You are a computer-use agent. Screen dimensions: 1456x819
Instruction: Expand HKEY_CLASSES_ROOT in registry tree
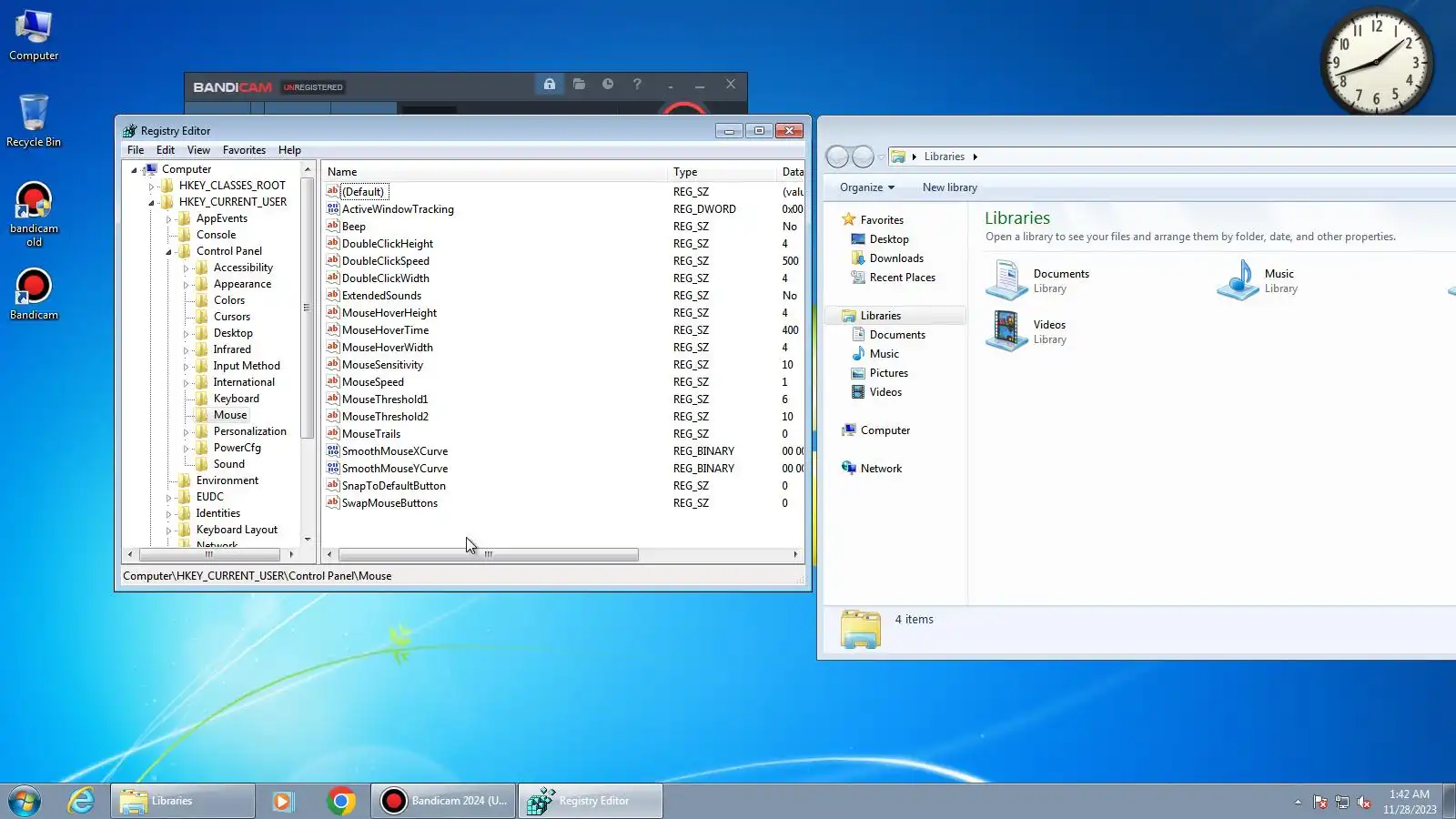tap(151, 186)
